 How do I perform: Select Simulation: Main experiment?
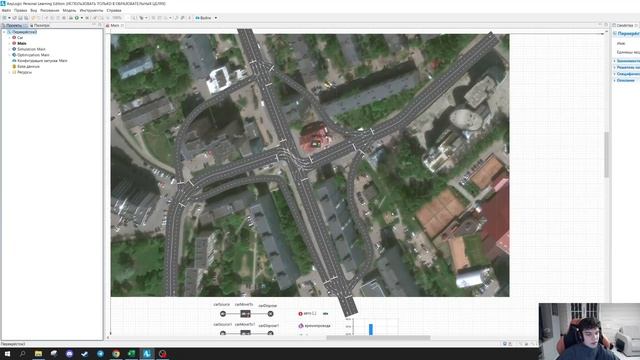(31, 49)
